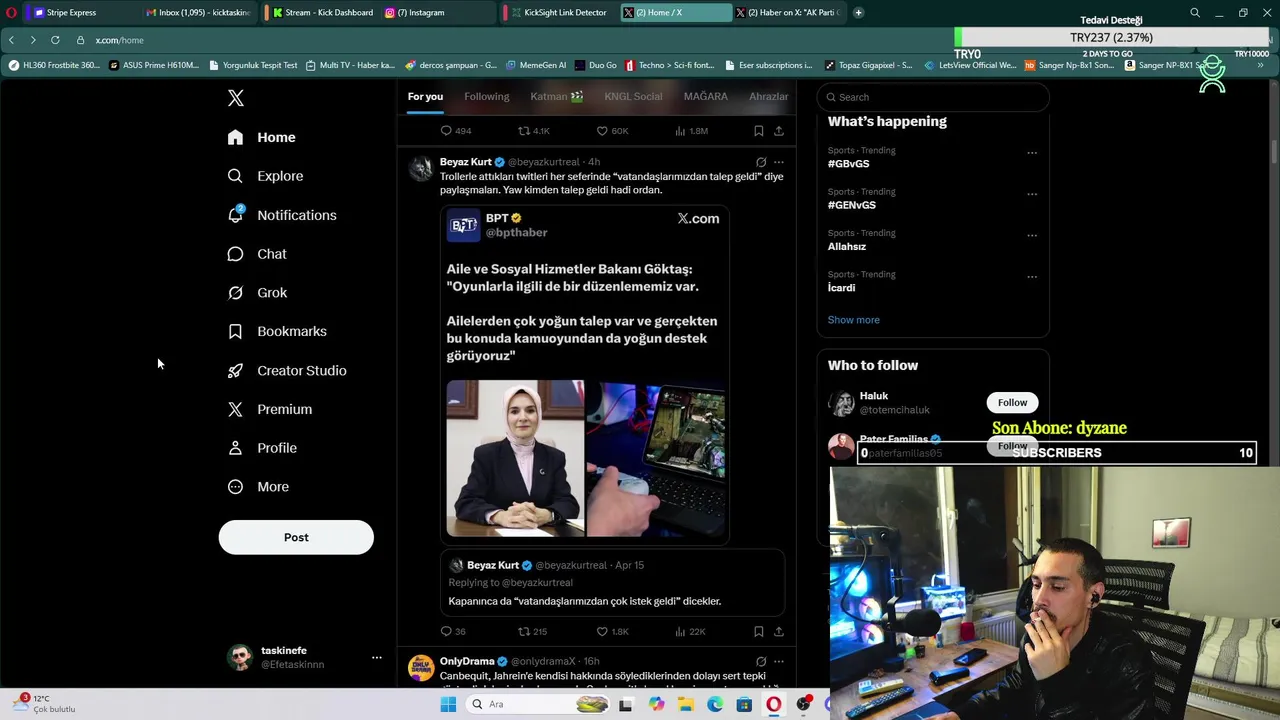Open the Windows Start menu
This screenshot has width=1280, height=720.
tap(448, 704)
